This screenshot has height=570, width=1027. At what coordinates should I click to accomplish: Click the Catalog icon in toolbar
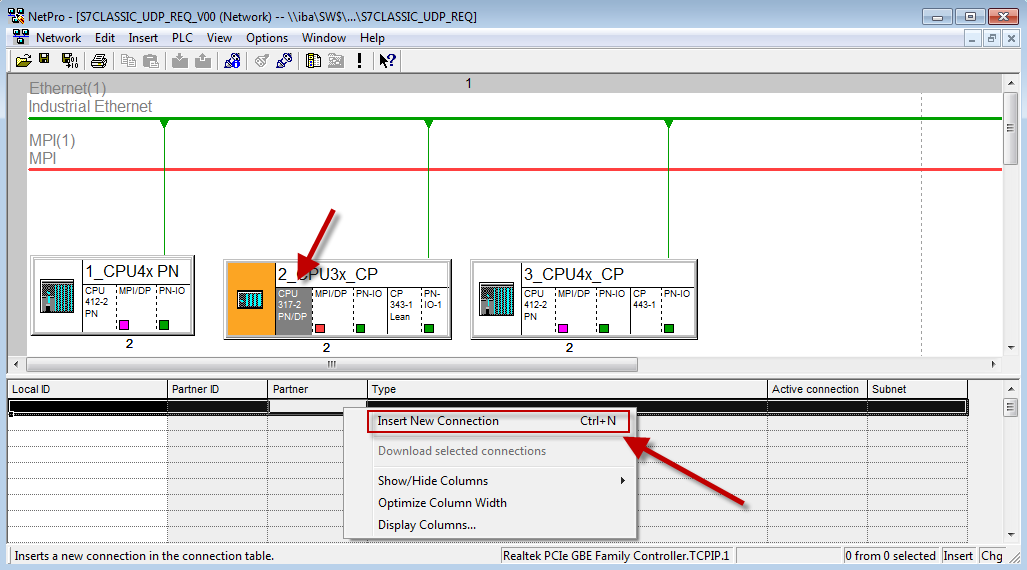tap(313, 61)
